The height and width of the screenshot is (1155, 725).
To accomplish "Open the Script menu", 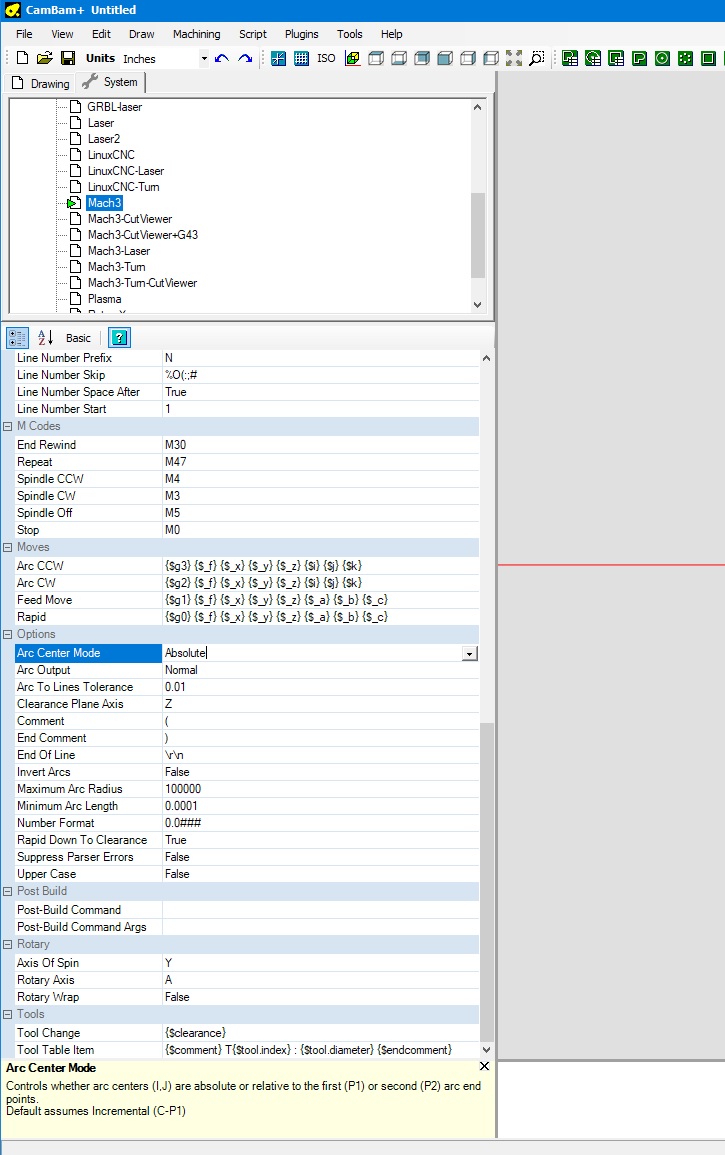I will pyautogui.click(x=253, y=34).
